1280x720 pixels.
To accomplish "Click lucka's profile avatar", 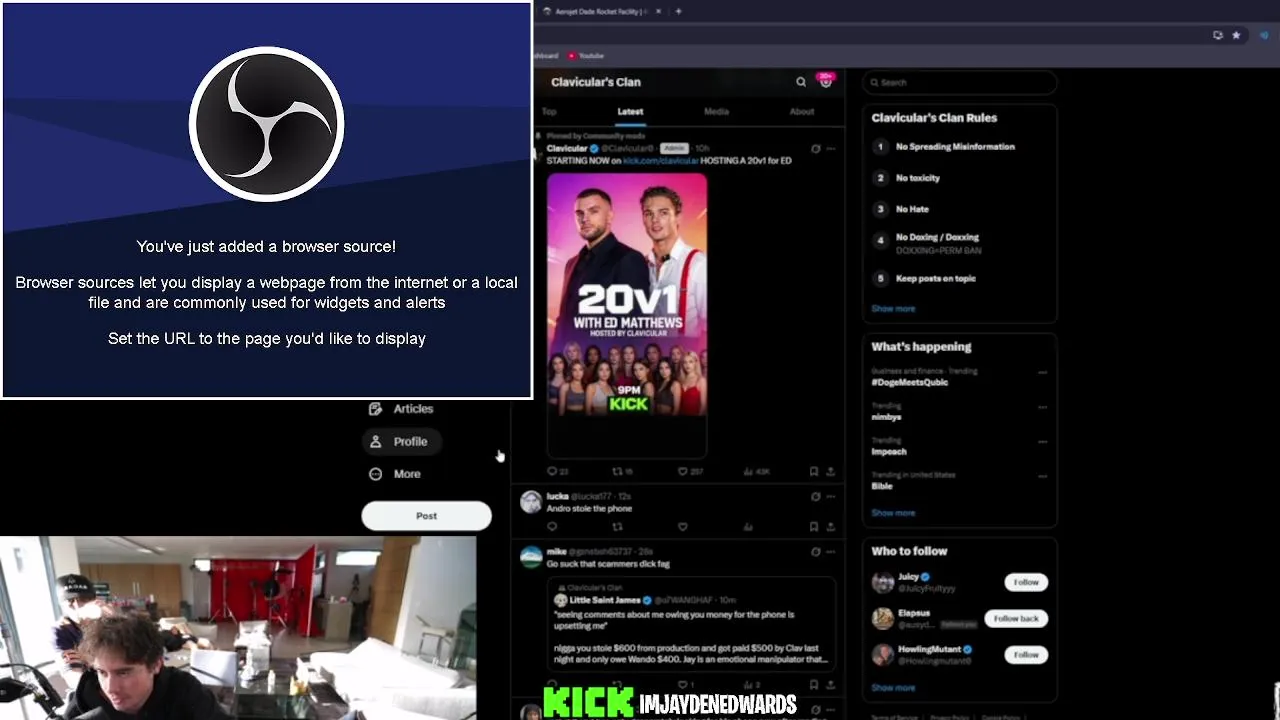I will tap(531, 502).
